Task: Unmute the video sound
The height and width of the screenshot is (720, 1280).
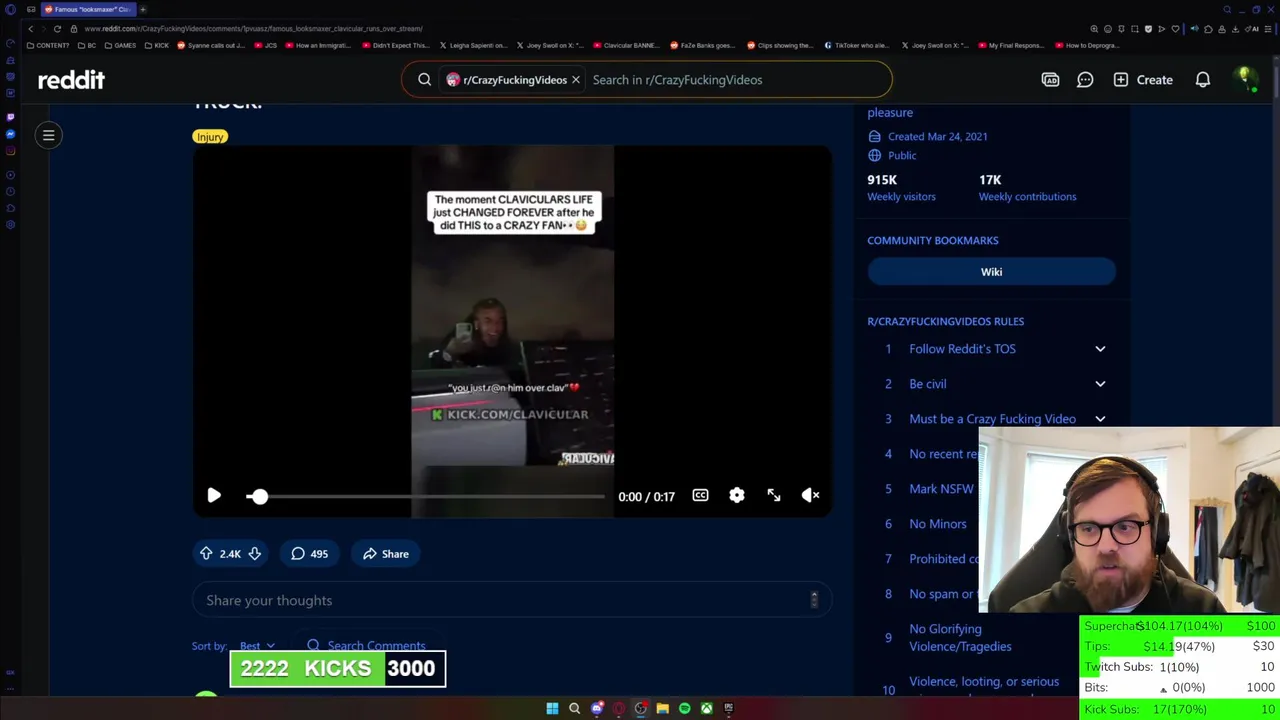Action: 811,496
